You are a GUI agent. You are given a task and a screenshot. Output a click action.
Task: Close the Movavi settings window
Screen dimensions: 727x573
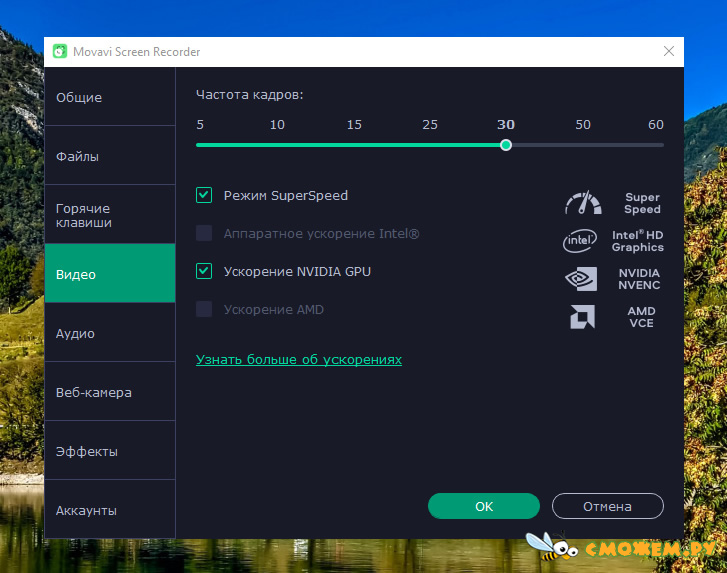tap(669, 51)
